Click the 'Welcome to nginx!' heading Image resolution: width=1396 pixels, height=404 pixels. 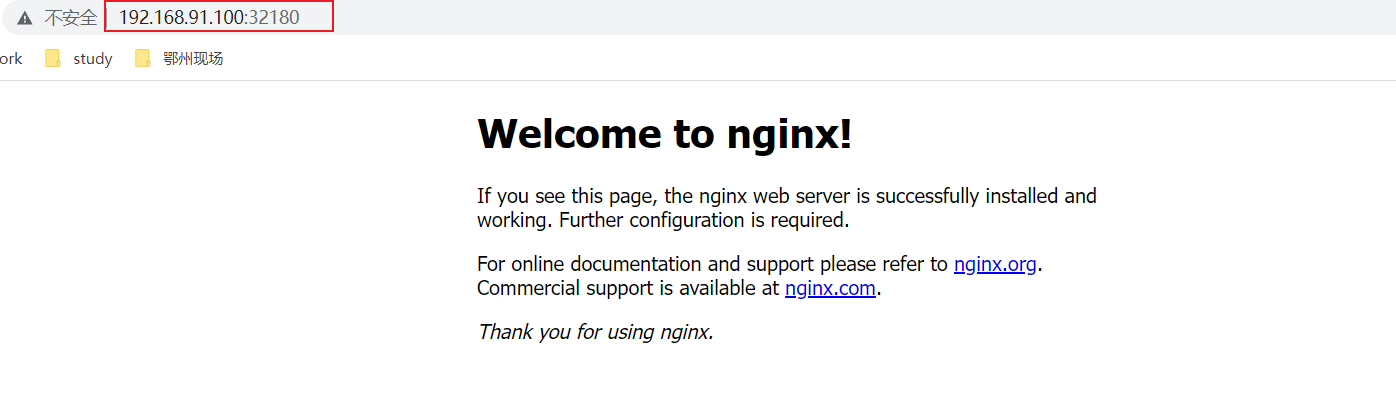point(665,134)
